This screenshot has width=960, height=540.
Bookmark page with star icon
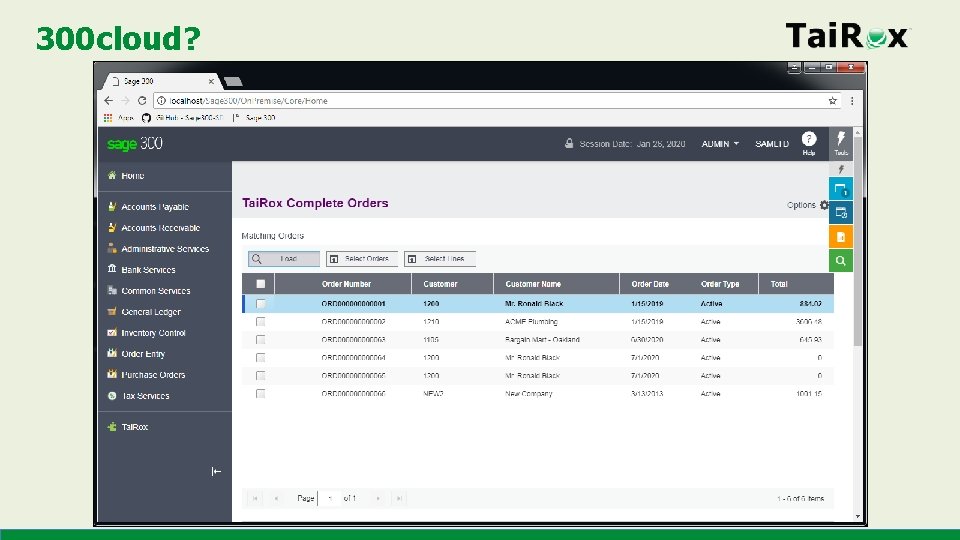pos(833,100)
